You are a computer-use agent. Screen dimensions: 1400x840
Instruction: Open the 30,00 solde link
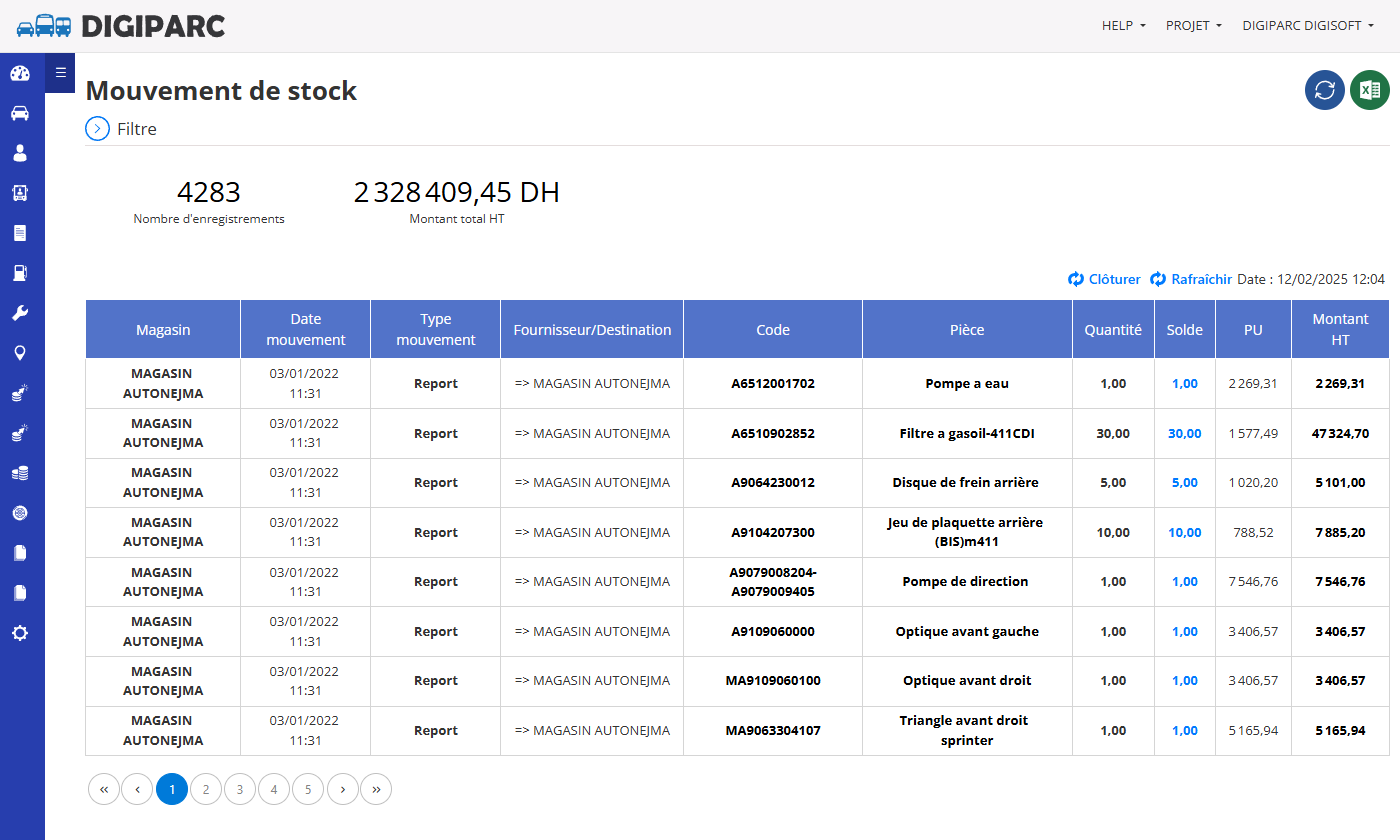click(x=1185, y=433)
